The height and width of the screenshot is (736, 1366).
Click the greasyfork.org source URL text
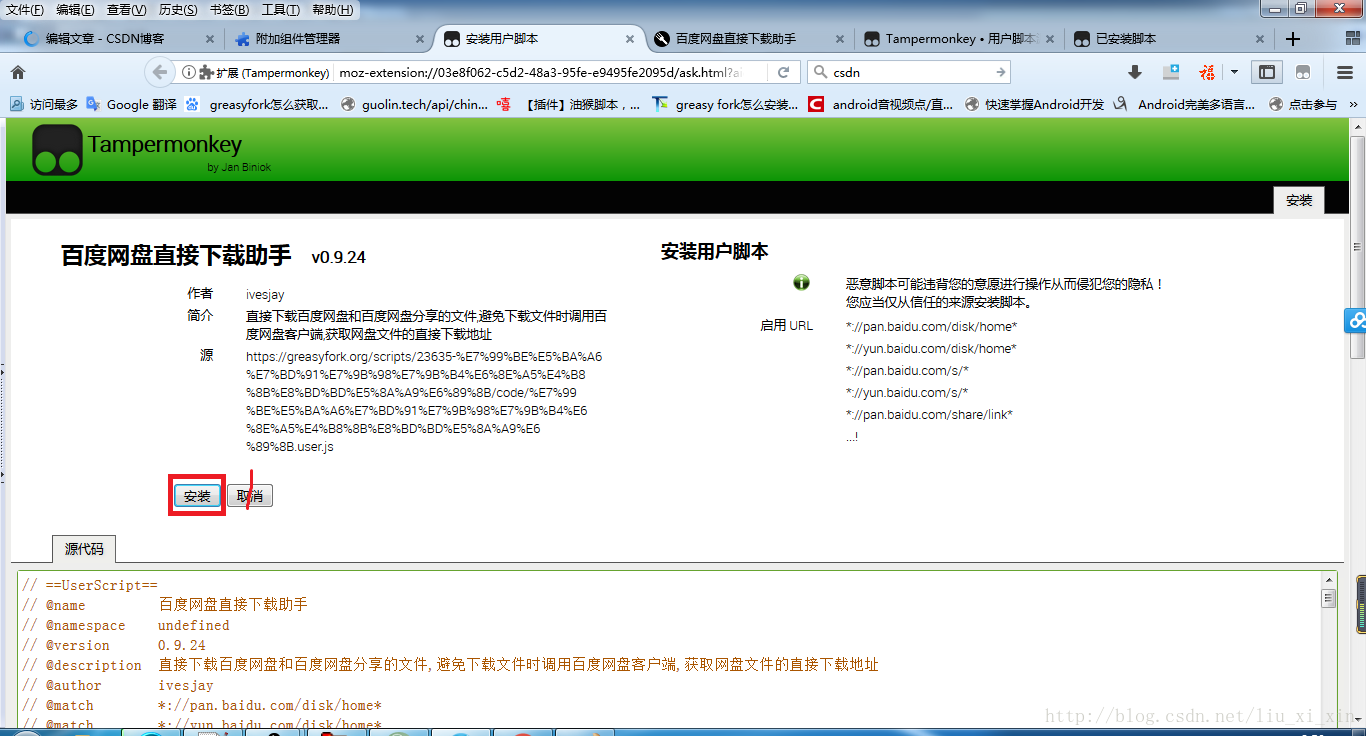point(424,402)
